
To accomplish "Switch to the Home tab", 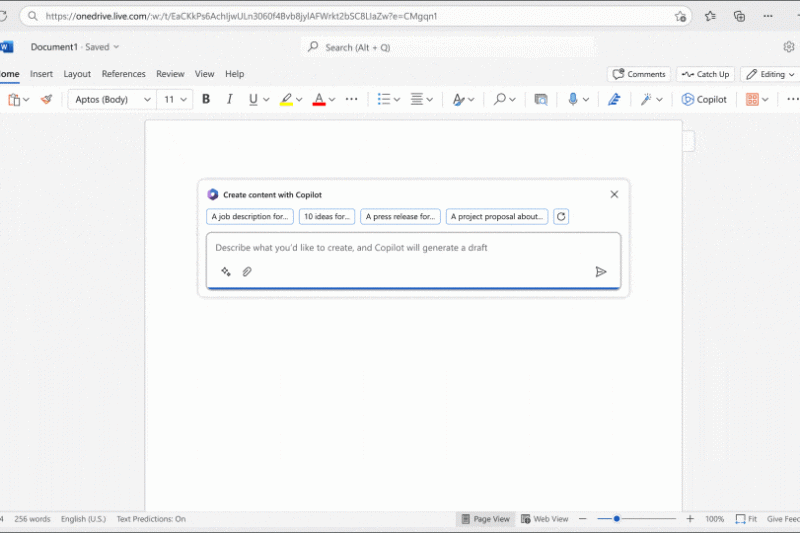I will coord(9,74).
